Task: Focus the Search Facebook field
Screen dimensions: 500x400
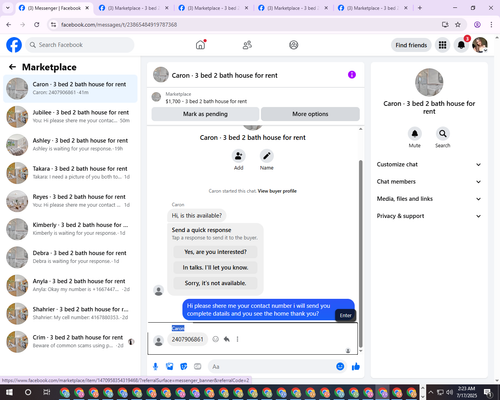Action: click(x=80, y=45)
